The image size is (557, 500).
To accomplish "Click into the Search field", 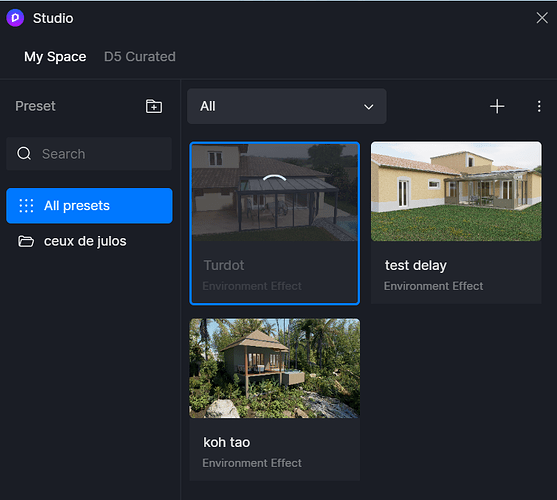I will pos(89,154).
